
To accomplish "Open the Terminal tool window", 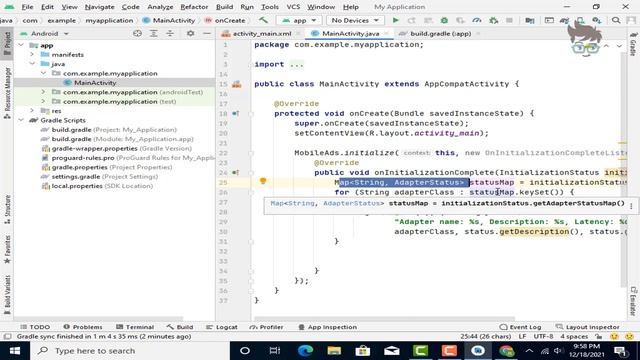I will tap(135, 327).
